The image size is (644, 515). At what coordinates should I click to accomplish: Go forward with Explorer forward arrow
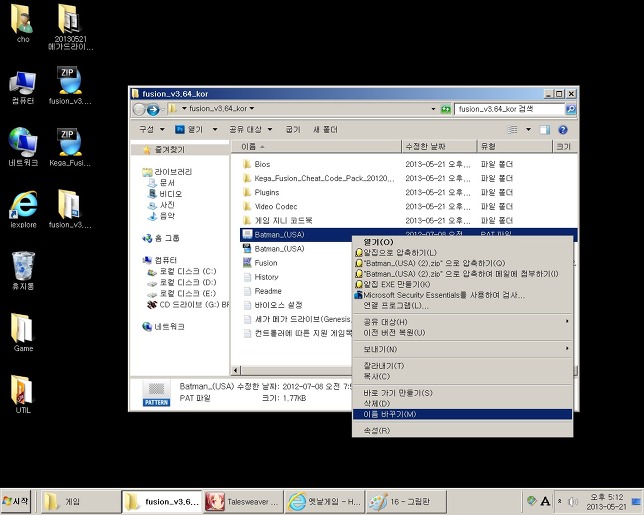tap(153, 109)
